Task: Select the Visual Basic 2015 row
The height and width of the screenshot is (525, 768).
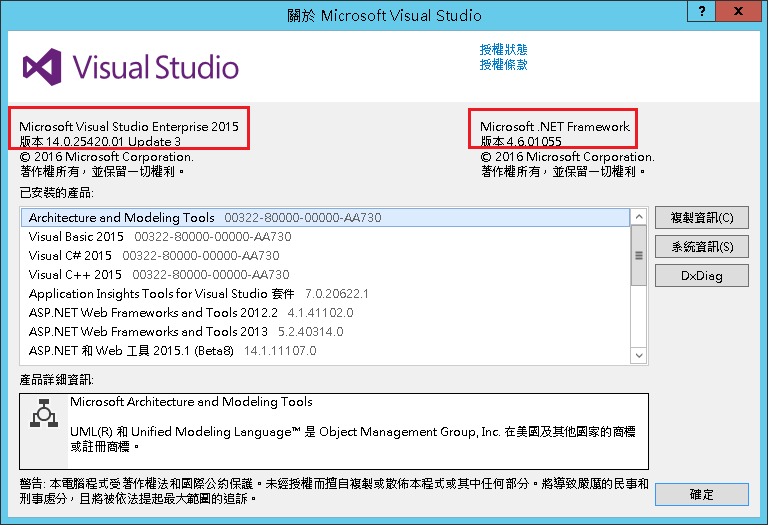Action: click(325, 237)
